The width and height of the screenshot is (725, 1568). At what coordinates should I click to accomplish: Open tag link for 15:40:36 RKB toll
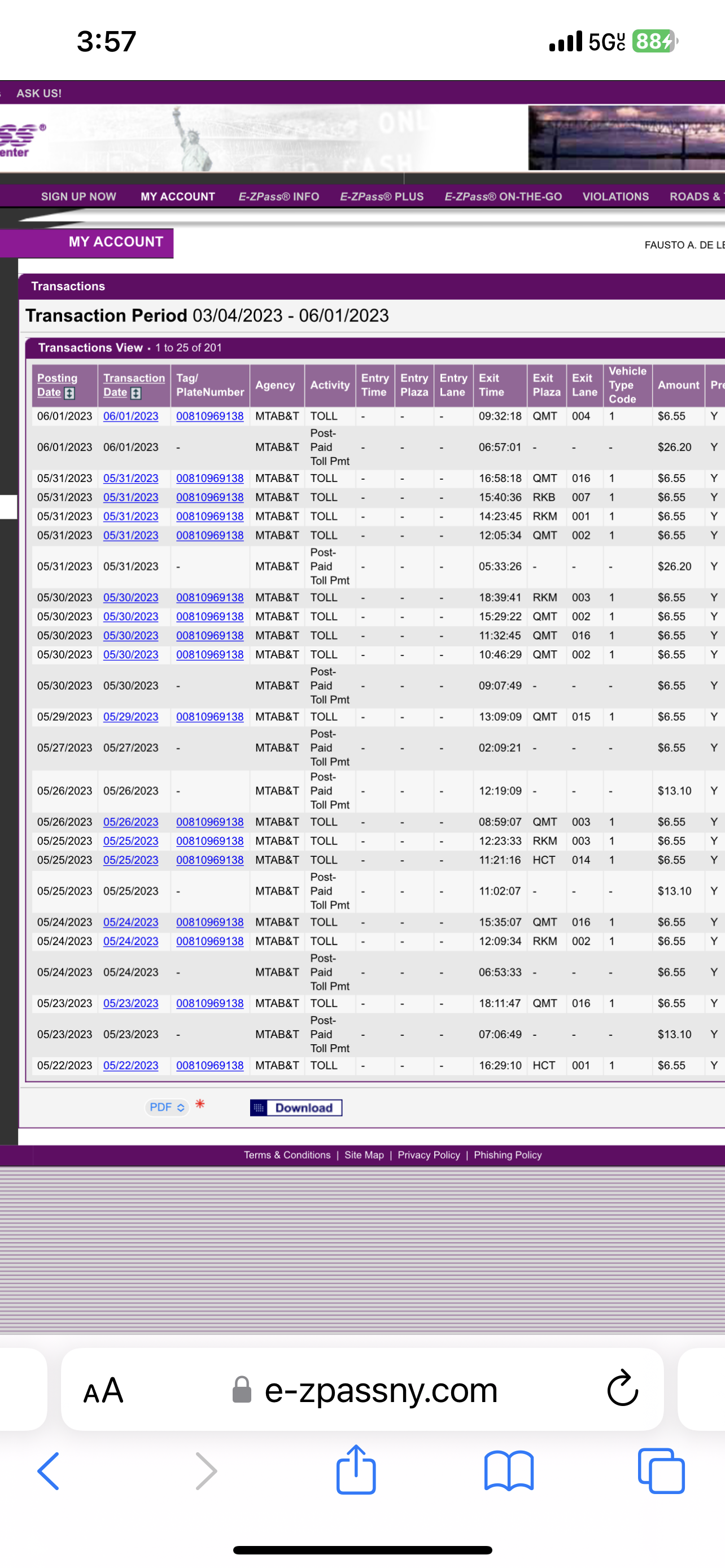pos(209,497)
